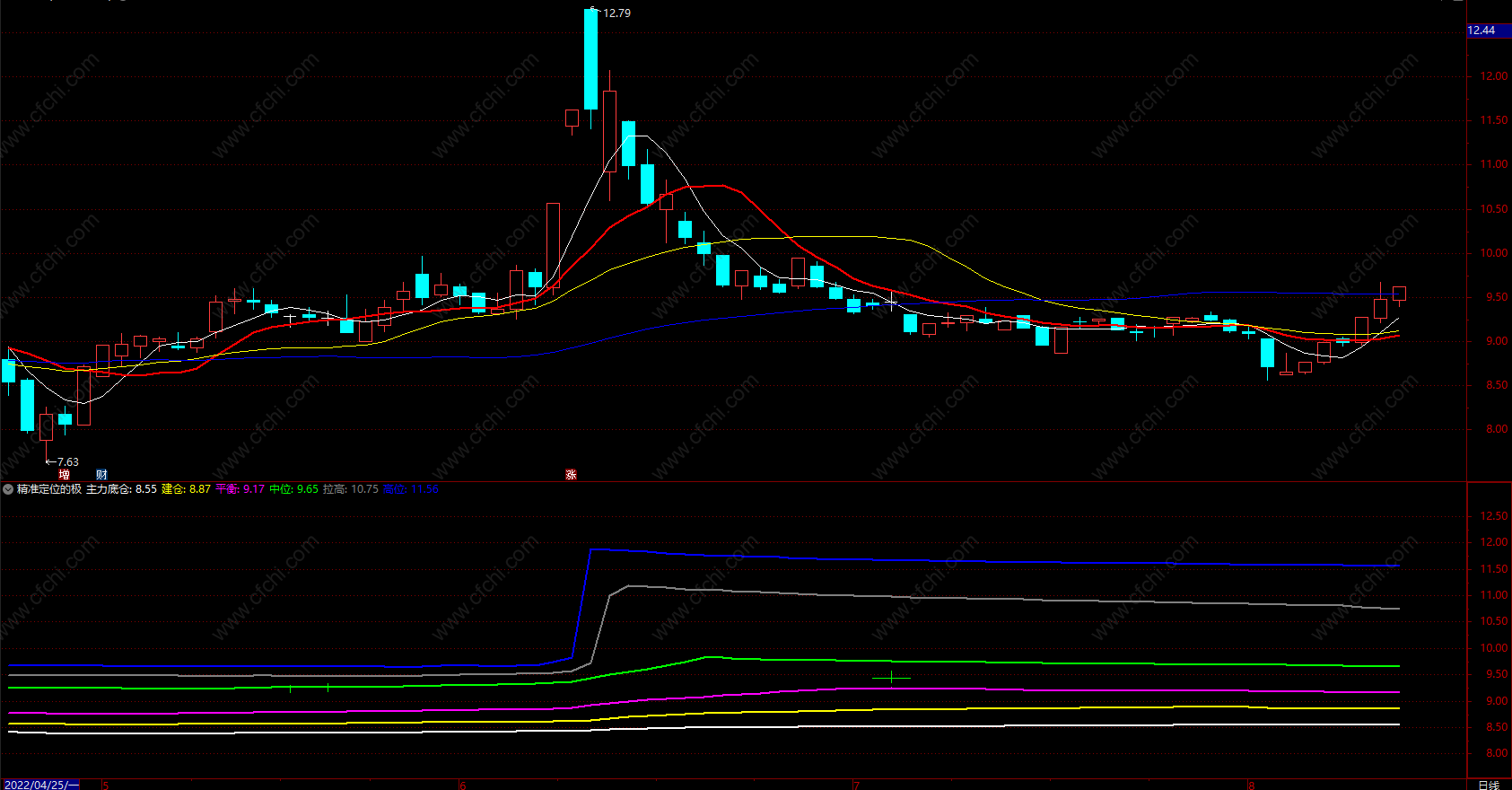Click the 12.44 current price tag
The width and height of the screenshot is (1512, 790).
[1489, 31]
